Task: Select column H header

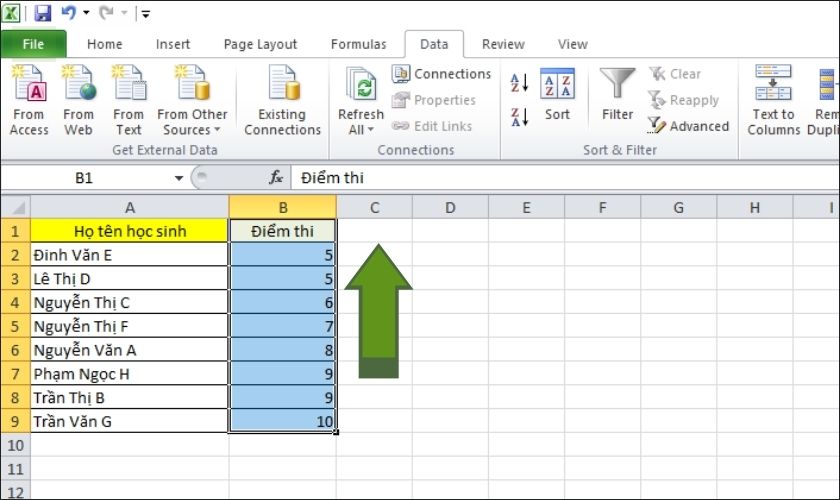Action: (x=754, y=207)
